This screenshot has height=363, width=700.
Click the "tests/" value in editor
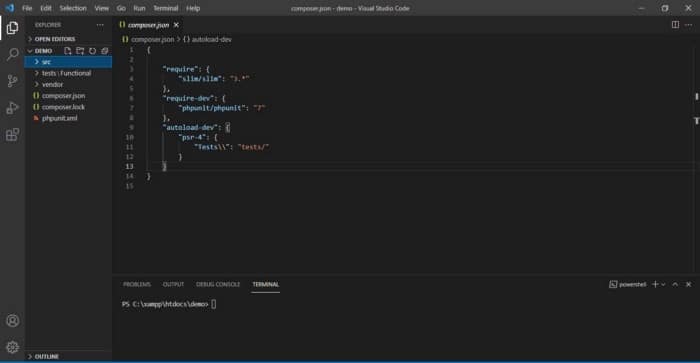pyautogui.click(x=254, y=147)
